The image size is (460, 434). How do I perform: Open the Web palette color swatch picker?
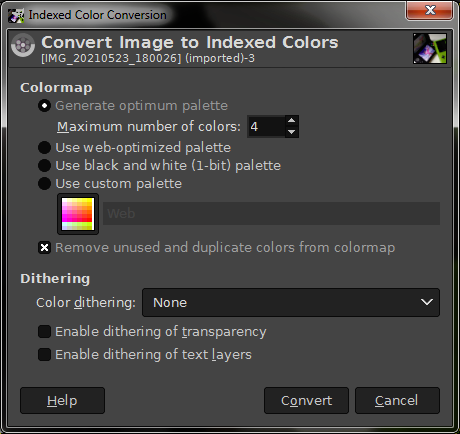[78, 214]
